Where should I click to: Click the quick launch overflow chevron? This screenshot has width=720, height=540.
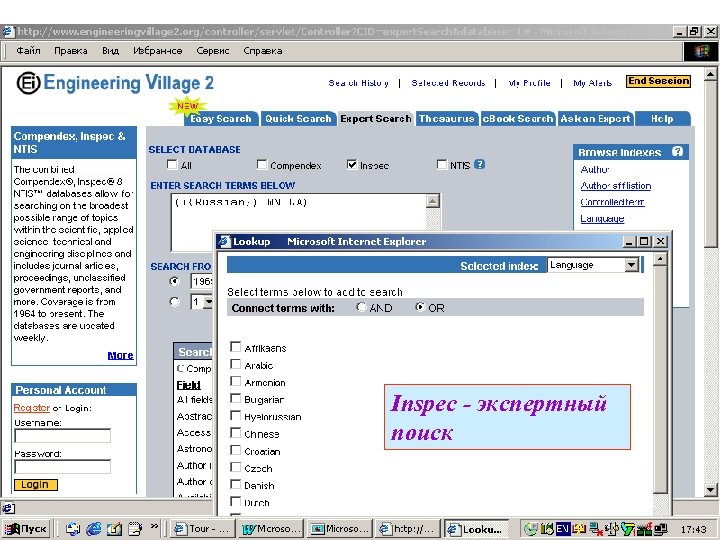click(x=154, y=526)
